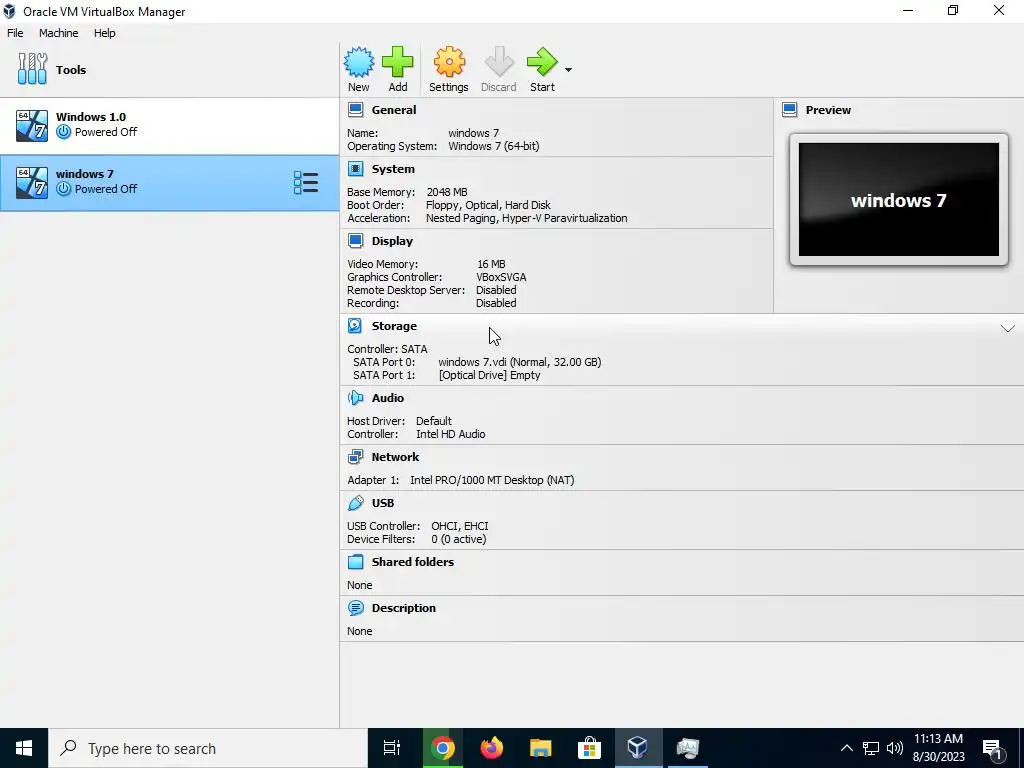Click the VBoxSVGA graphics controller value
The height and width of the screenshot is (768, 1024).
pos(501,277)
